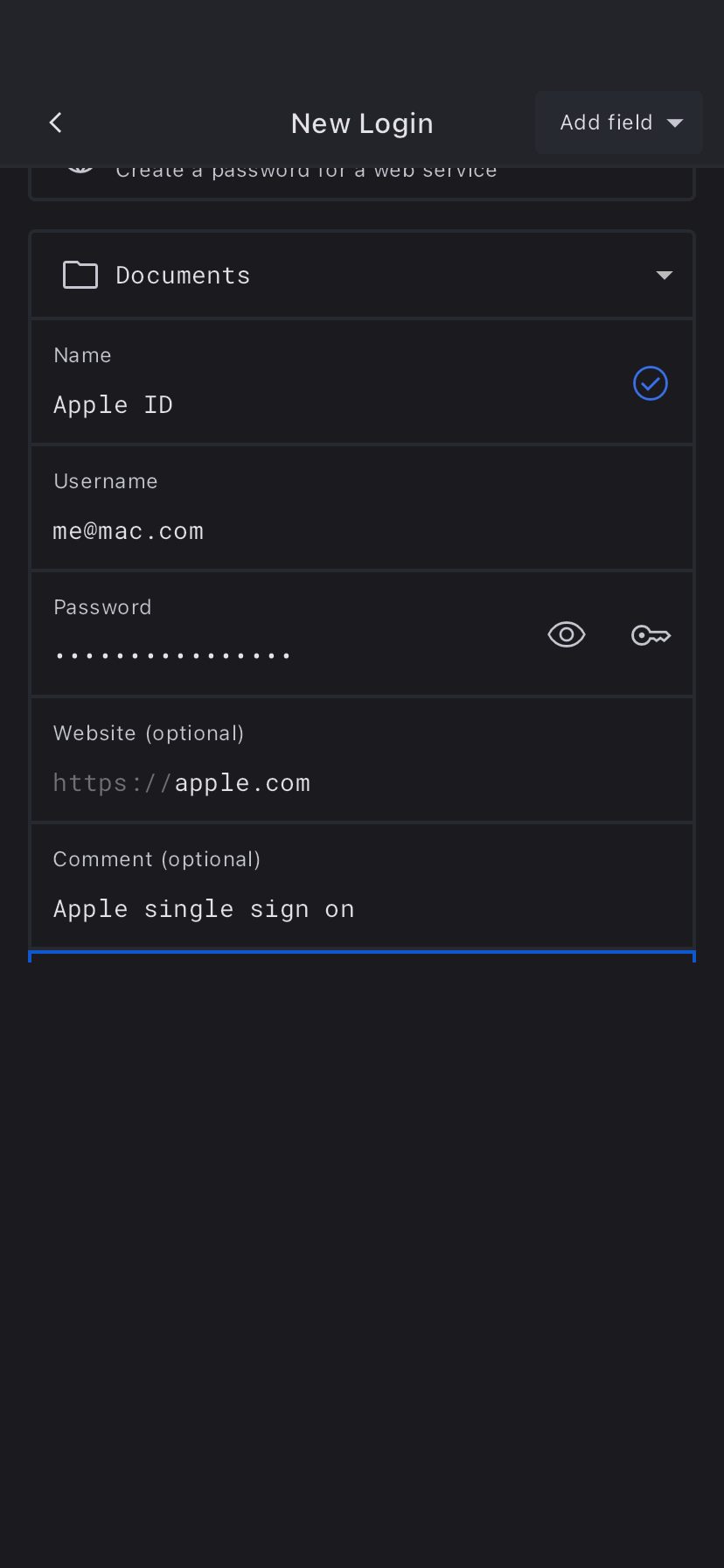Select the Documents folder label
Viewport: 724px width, 1568px height.
[x=183, y=276]
